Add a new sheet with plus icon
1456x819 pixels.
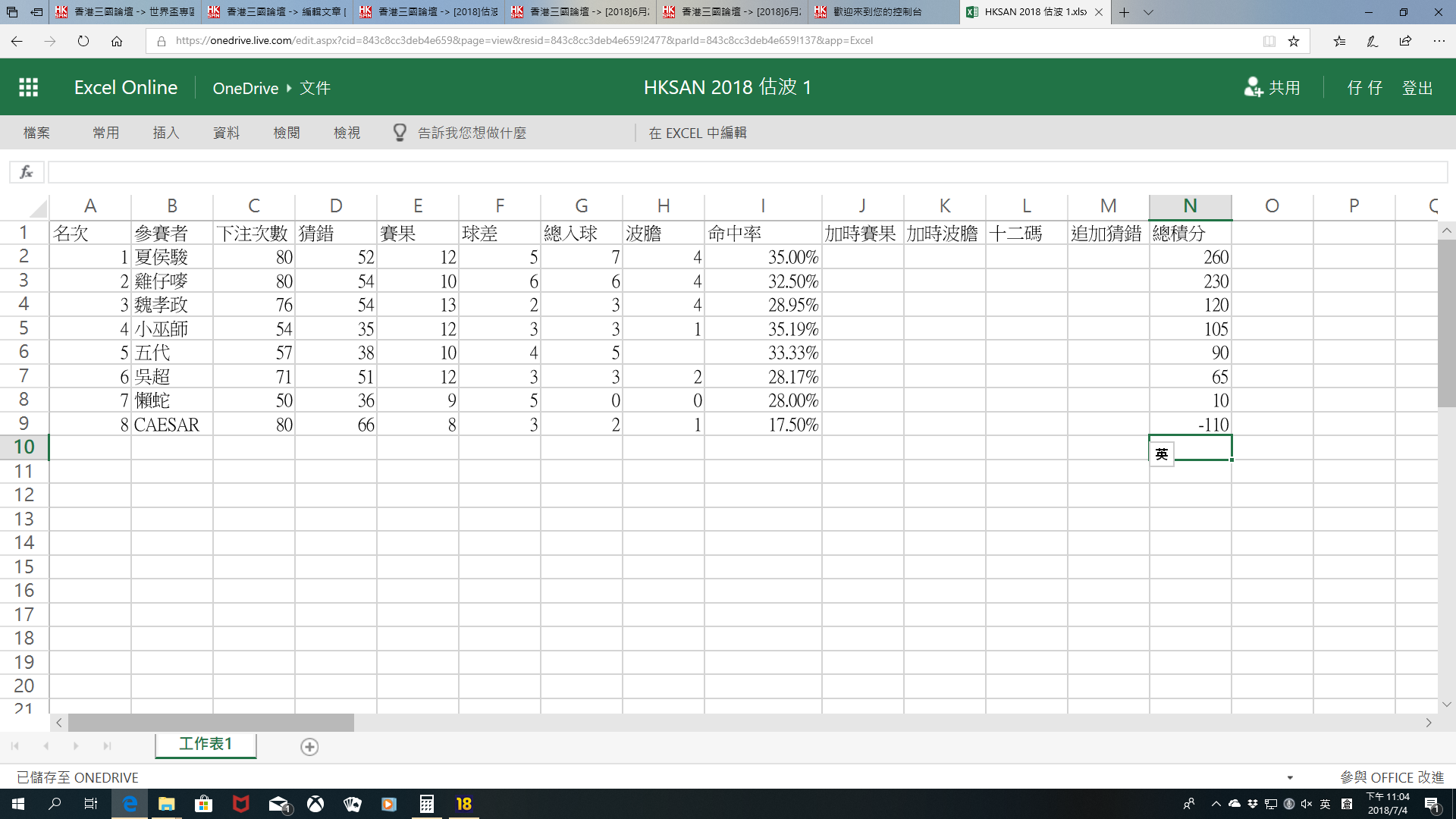pyautogui.click(x=309, y=747)
